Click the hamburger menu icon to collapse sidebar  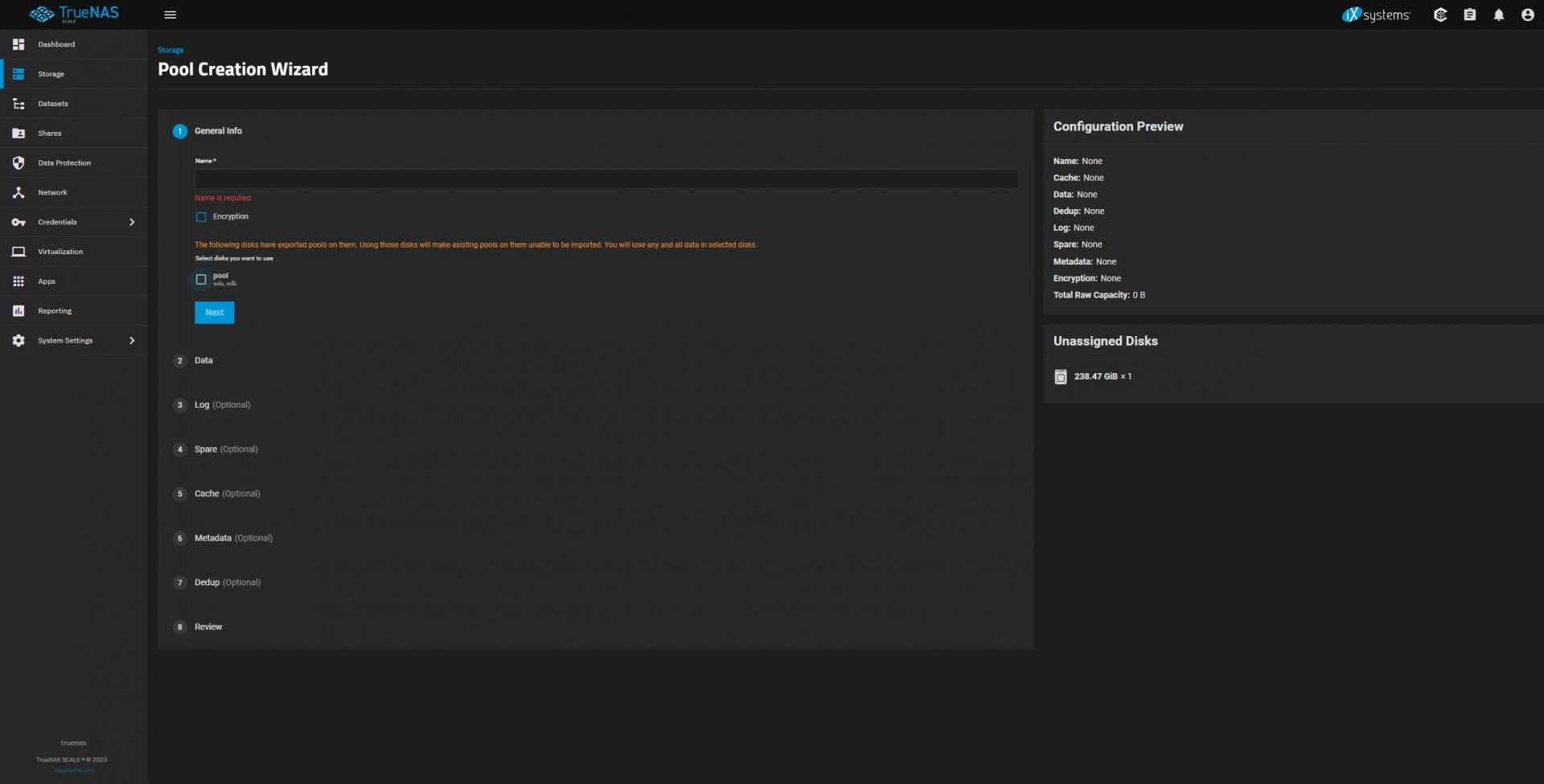pos(170,14)
